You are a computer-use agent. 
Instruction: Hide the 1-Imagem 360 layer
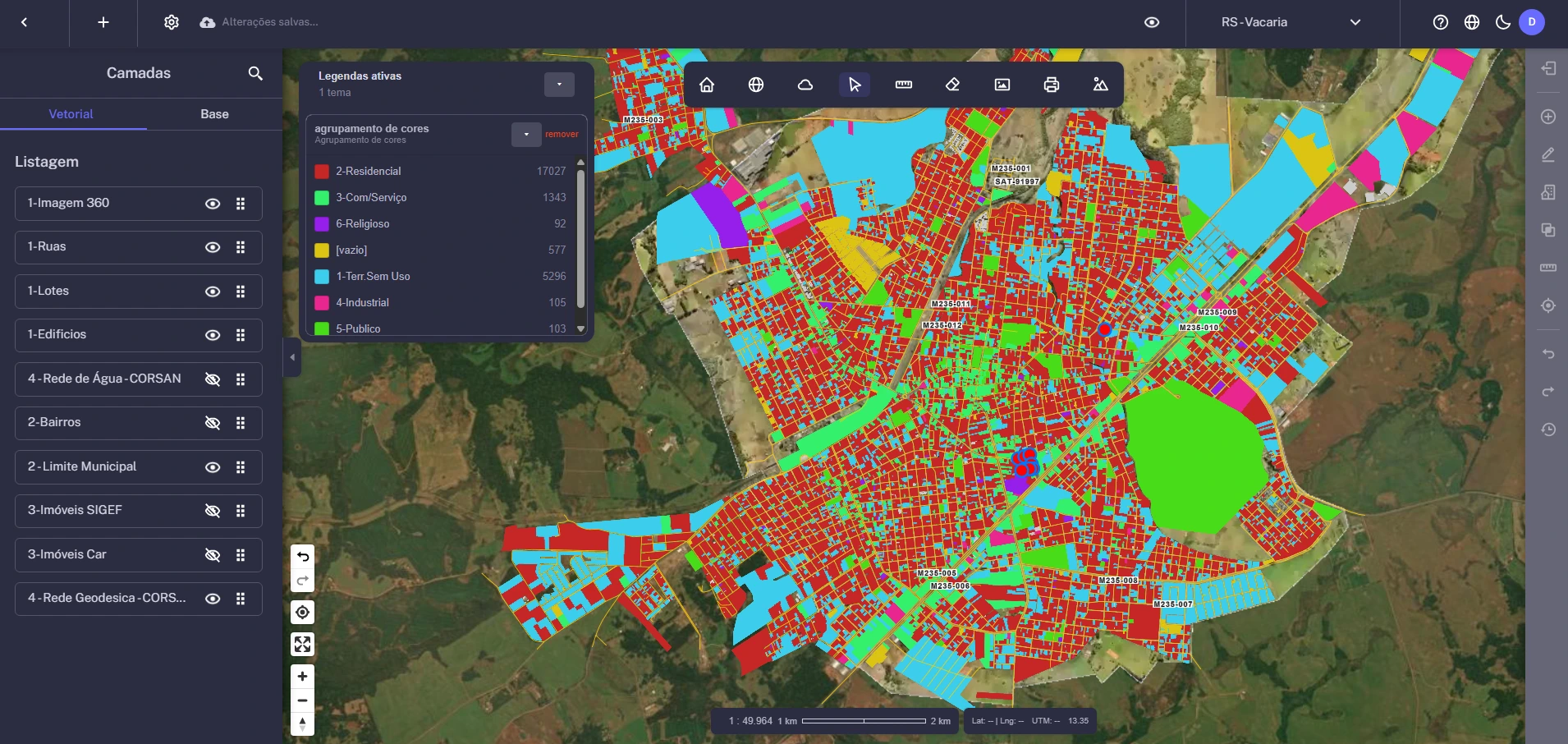click(213, 204)
